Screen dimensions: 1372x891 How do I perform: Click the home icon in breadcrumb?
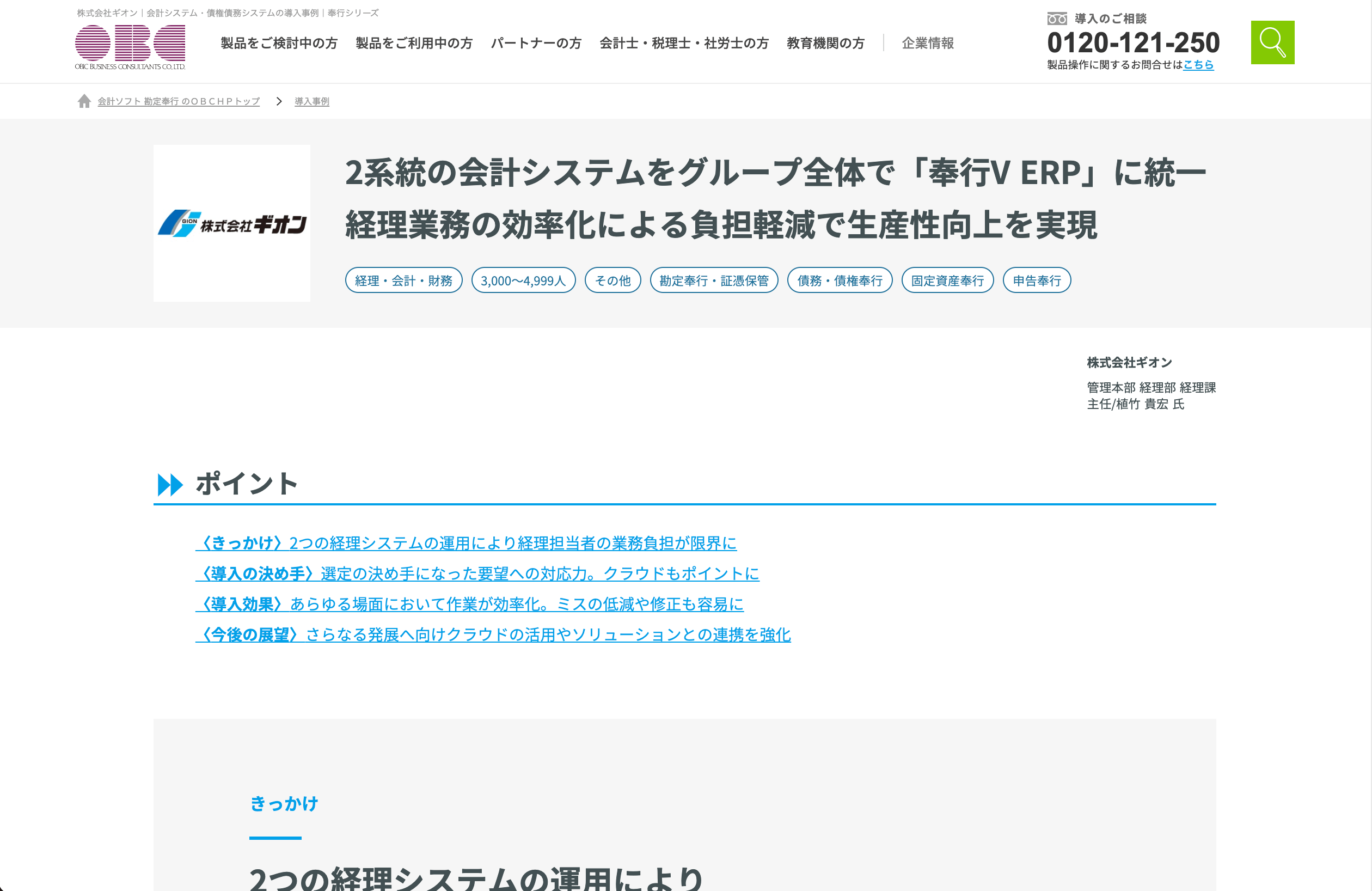(x=84, y=101)
